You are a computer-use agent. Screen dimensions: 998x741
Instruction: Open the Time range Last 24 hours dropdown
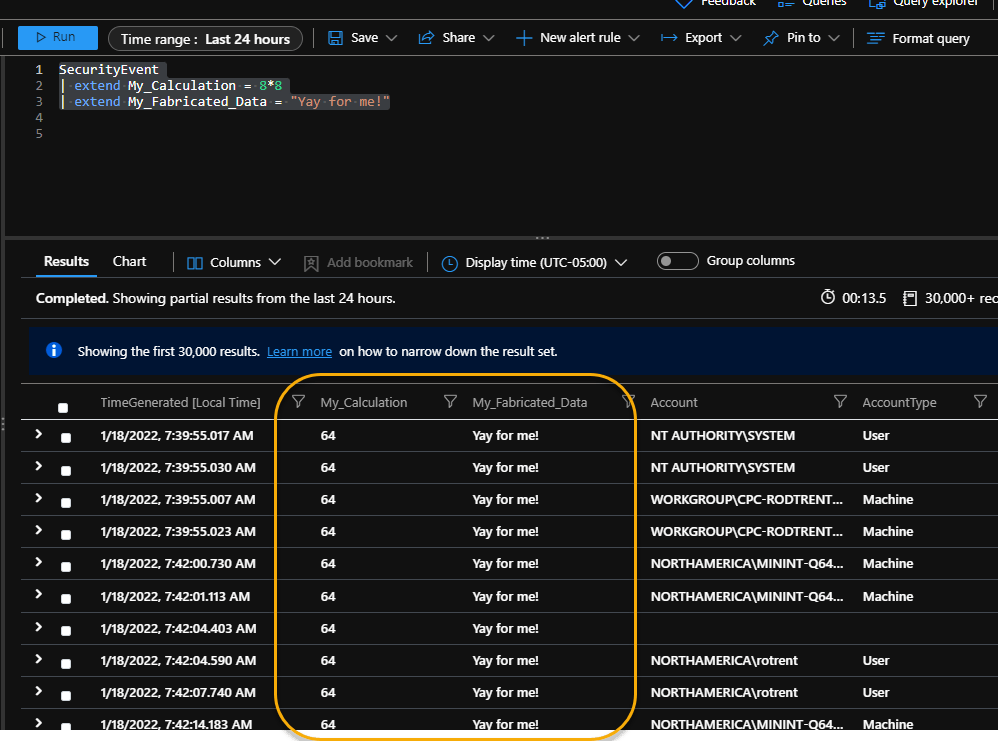coord(205,38)
